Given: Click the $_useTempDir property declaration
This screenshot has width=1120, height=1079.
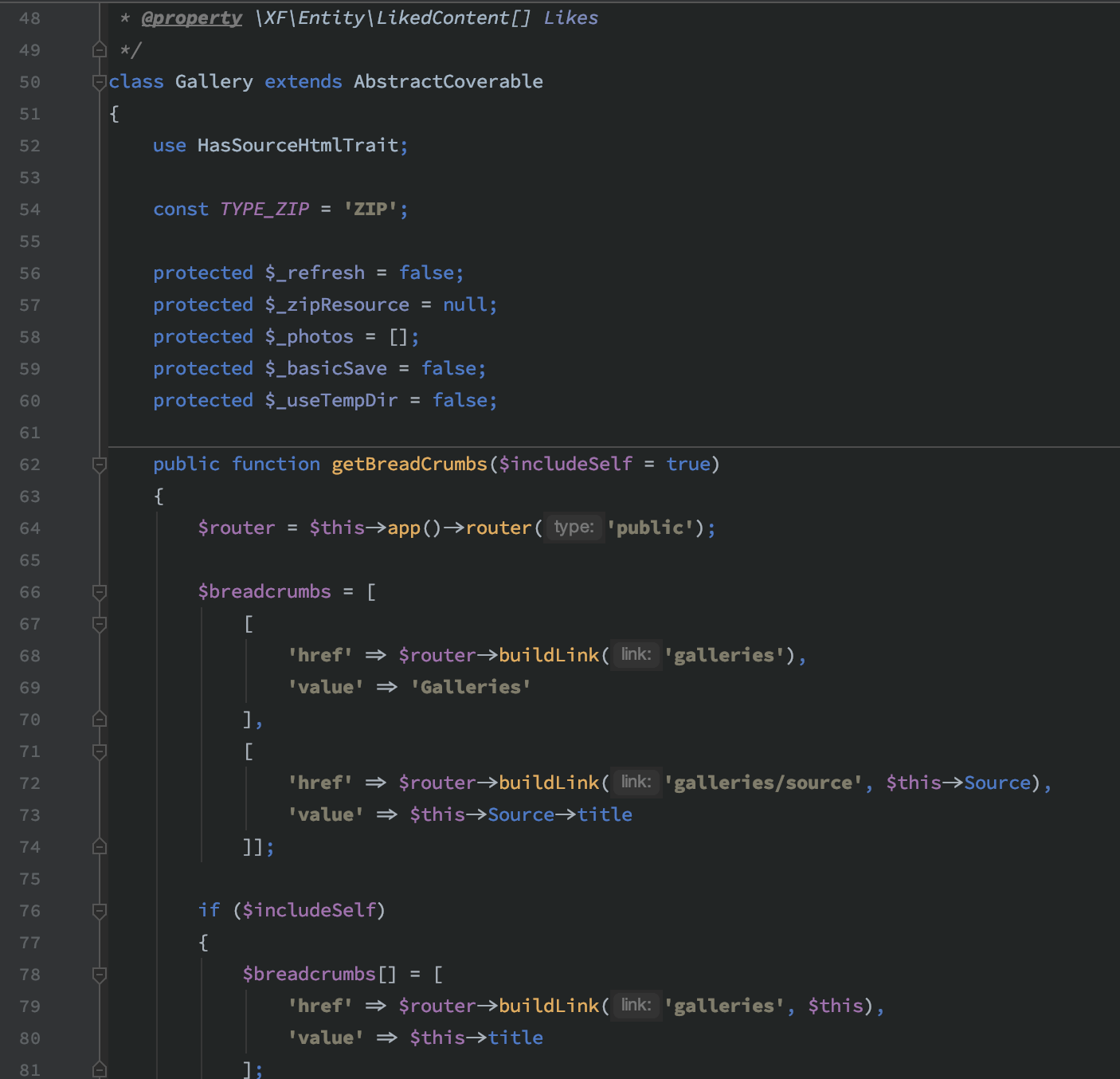Looking at the screenshot, I should pos(331,401).
